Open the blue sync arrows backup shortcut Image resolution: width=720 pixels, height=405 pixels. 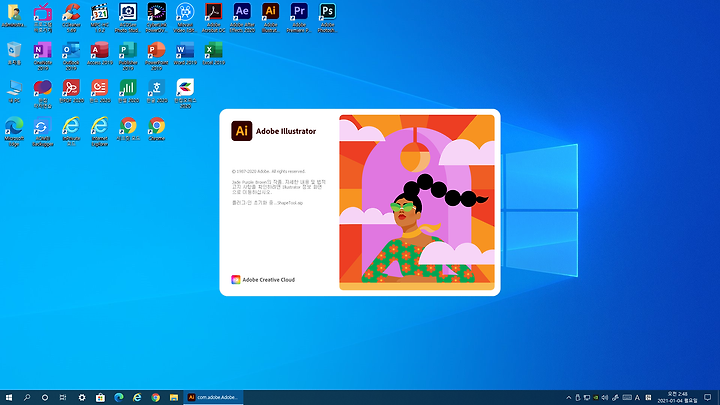[x=43, y=131]
